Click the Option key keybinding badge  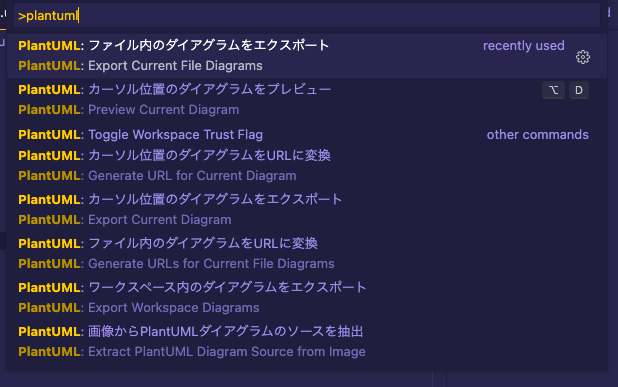click(553, 90)
